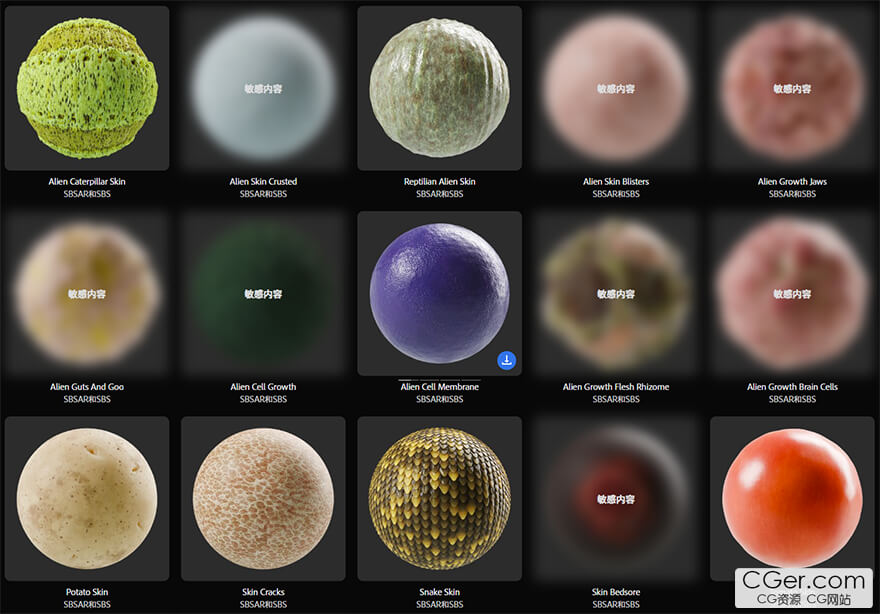Viewport: 880px width, 614px height.
Task: Click the Alien Growth Brain Cells title
Action: tap(792, 387)
